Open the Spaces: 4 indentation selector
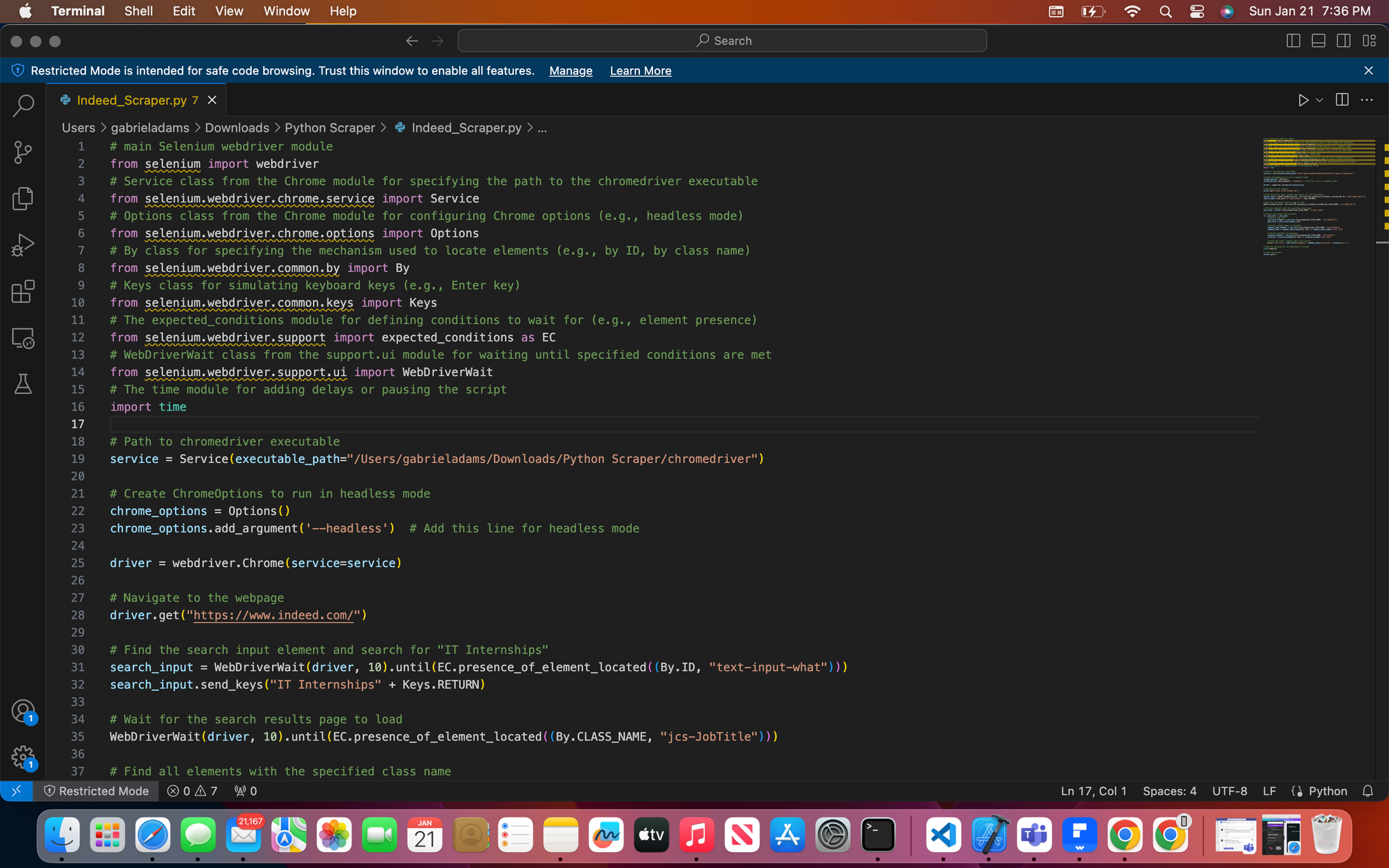1389x868 pixels. (1169, 791)
